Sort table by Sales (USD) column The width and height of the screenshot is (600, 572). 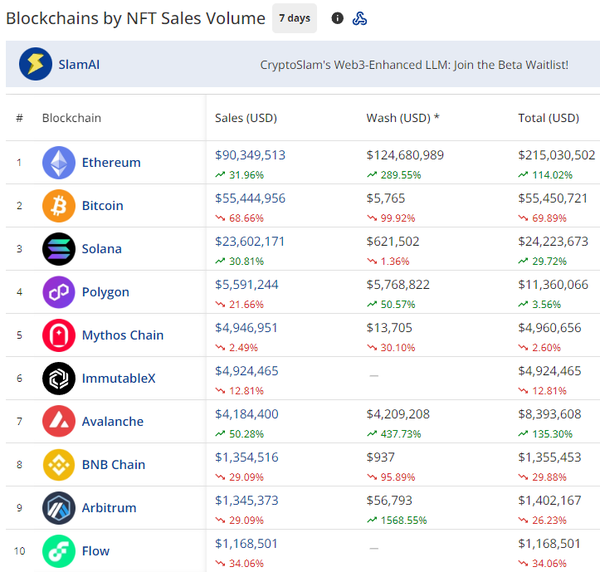pyautogui.click(x=246, y=118)
